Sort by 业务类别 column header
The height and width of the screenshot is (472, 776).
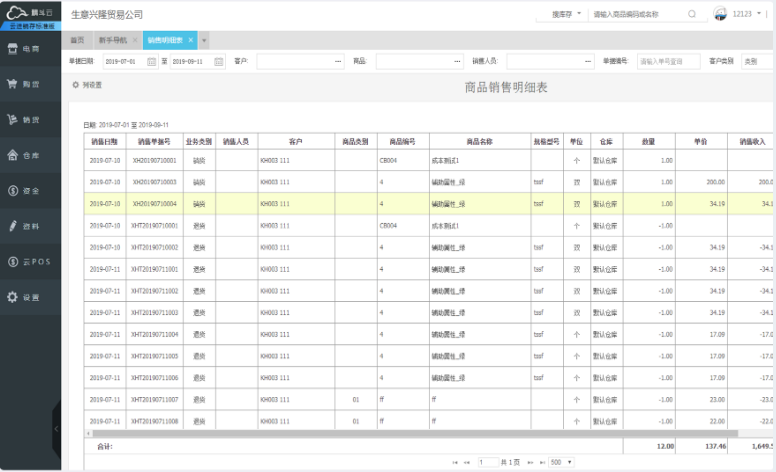coord(199,142)
